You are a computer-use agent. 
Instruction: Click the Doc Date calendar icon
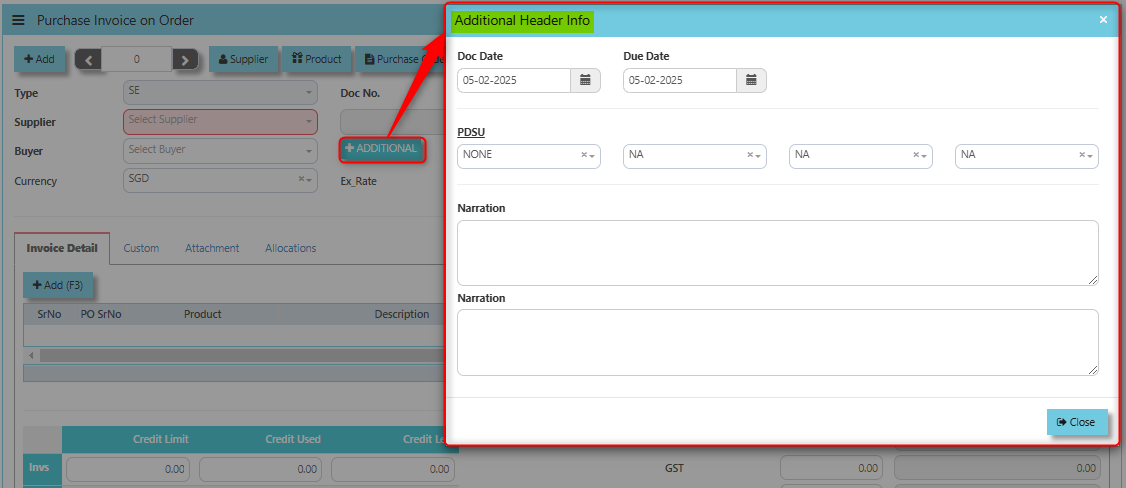click(x=585, y=80)
